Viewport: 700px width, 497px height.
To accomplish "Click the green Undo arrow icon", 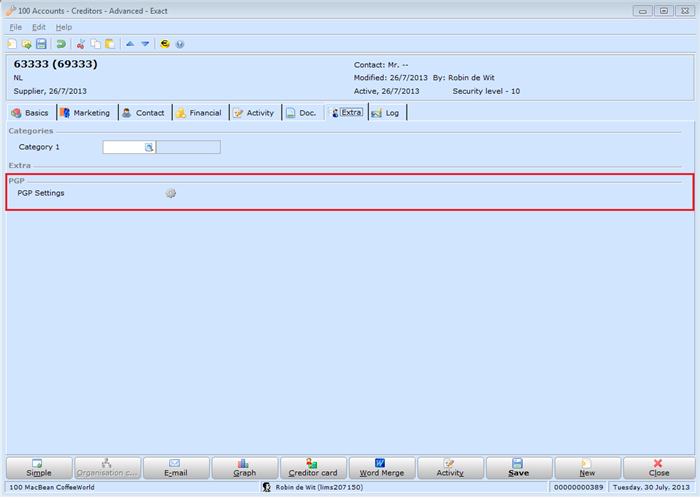I will pos(61,44).
